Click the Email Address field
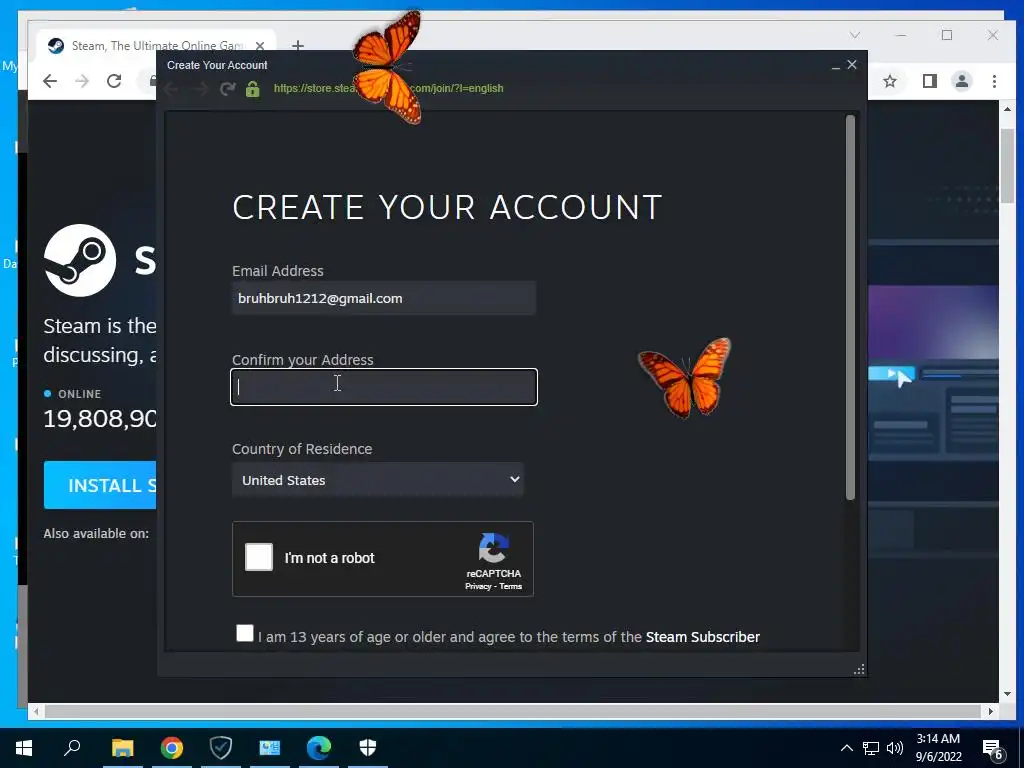 (x=384, y=298)
